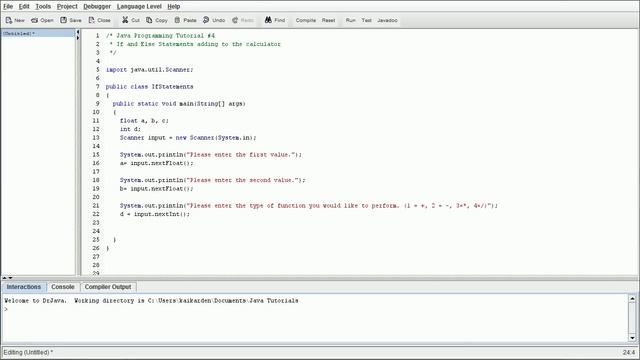Undo the last edit
The image size is (640, 360).
214,20
